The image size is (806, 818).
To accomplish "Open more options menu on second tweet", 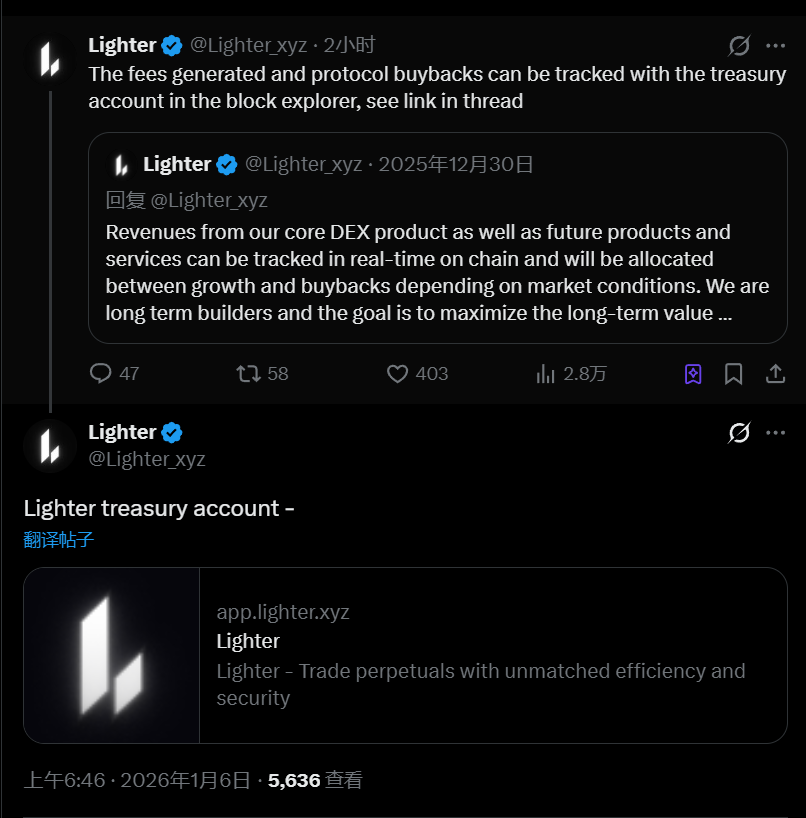I will tap(776, 433).
